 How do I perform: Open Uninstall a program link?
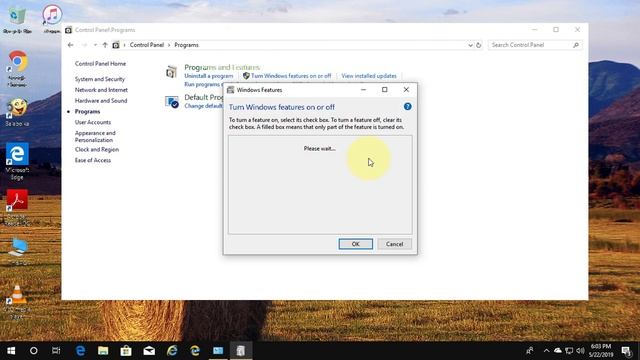pyautogui.click(x=209, y=76)
